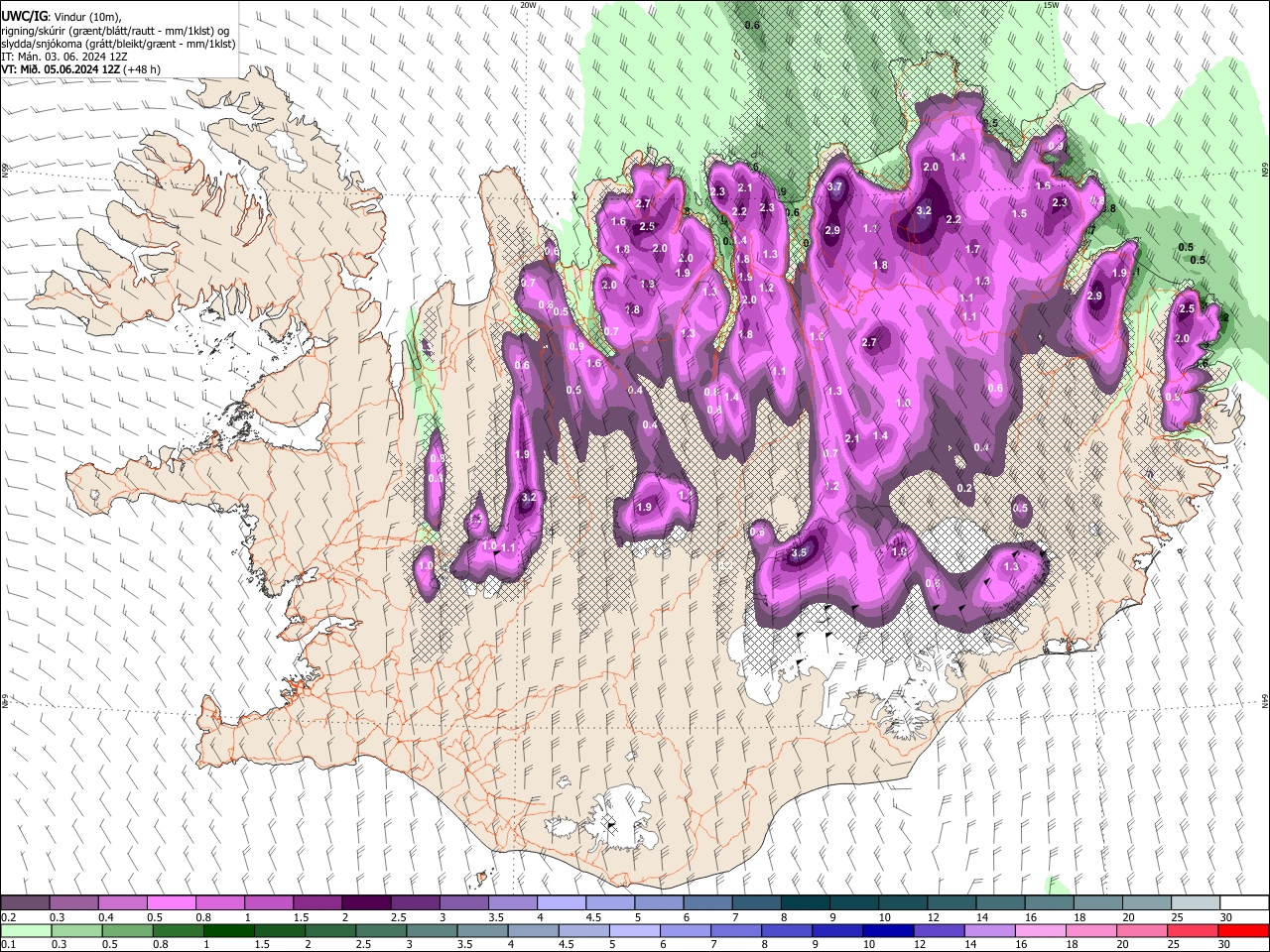Select snow scale swatch between 0.3 and 0.4
This screenshot has width=1270, height=952.
[73, 903]
